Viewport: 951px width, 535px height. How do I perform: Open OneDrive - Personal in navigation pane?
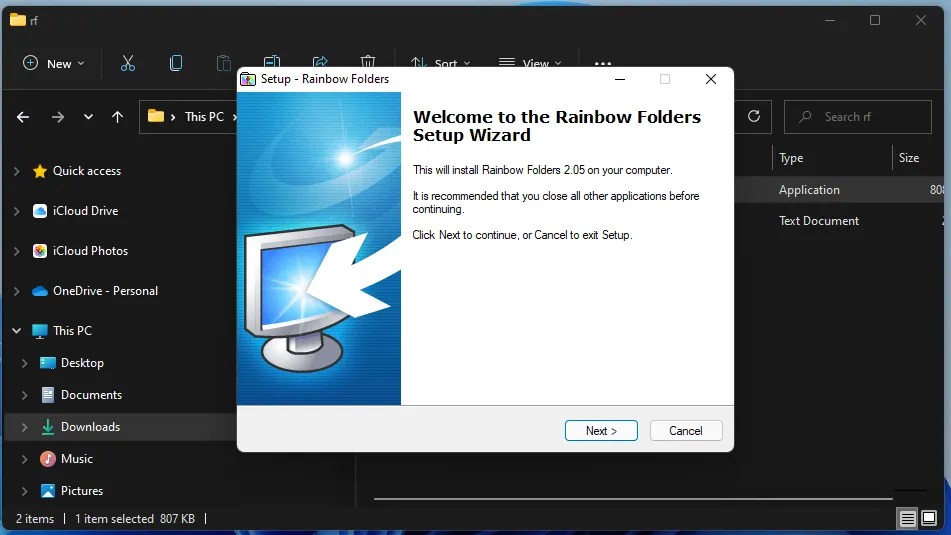click(x=106, y=291)
